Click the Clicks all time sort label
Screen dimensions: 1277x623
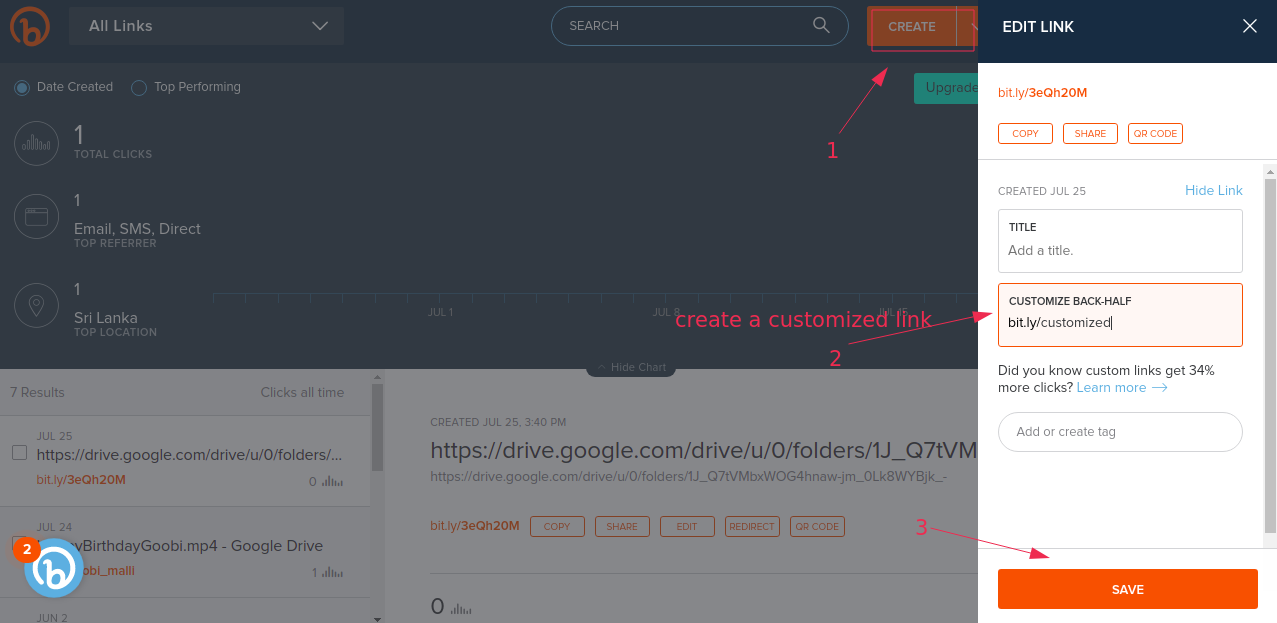click(302, 392)
